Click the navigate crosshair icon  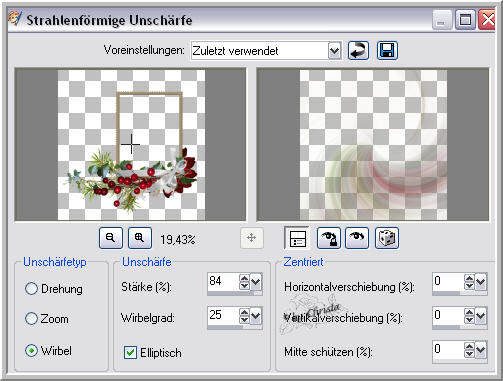[x=252, y=238]
